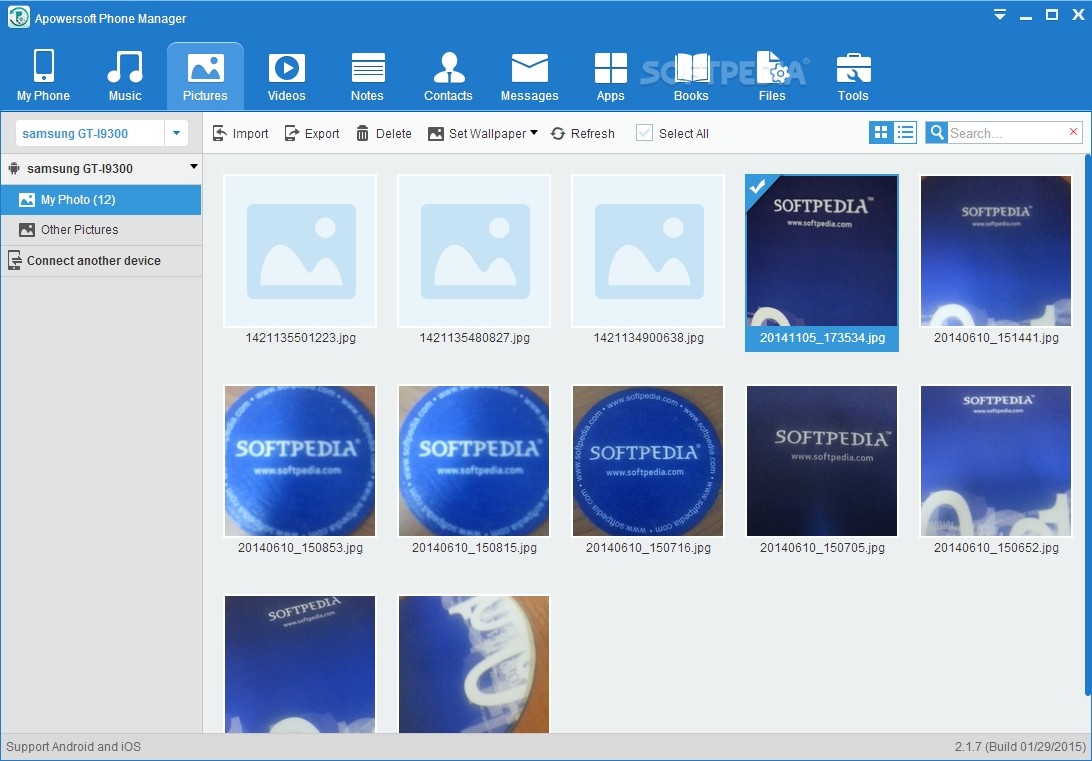Click the vertical scrollbar of photo grid
The width and height of the screenshot is (1092, 761).
click(x=1088, y=425)
